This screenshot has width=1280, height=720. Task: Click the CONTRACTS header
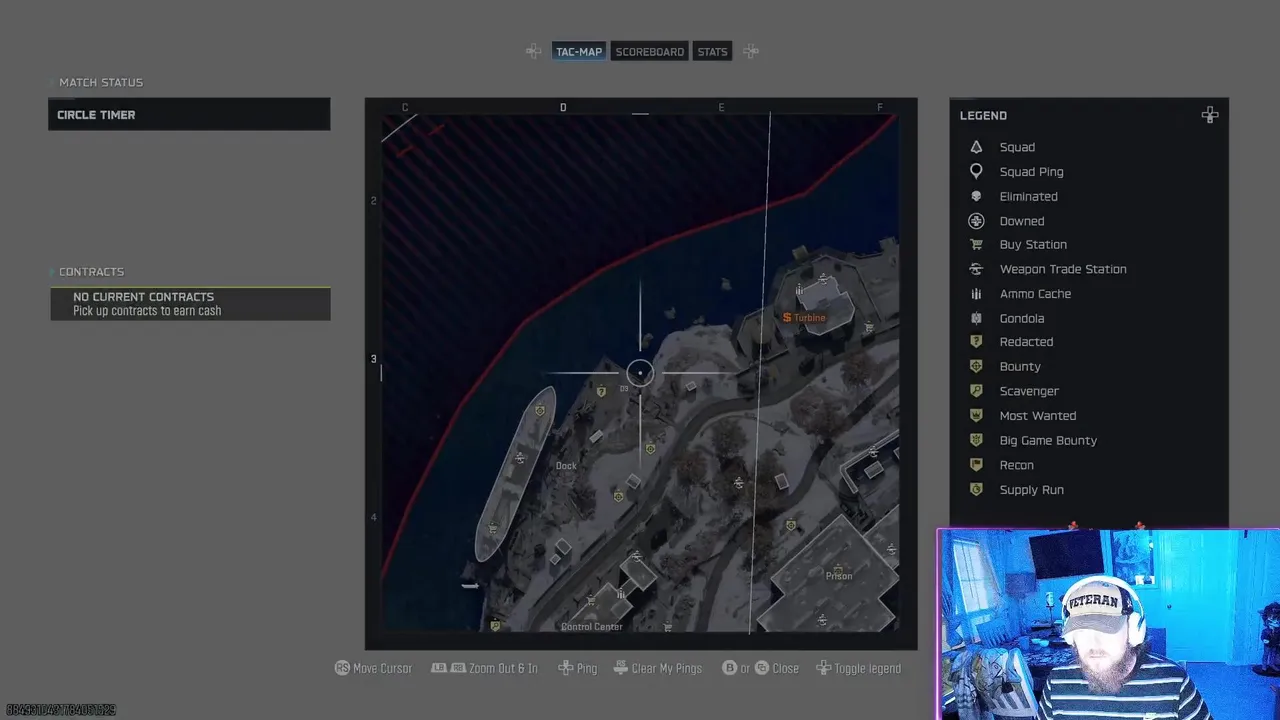[91, 272]
